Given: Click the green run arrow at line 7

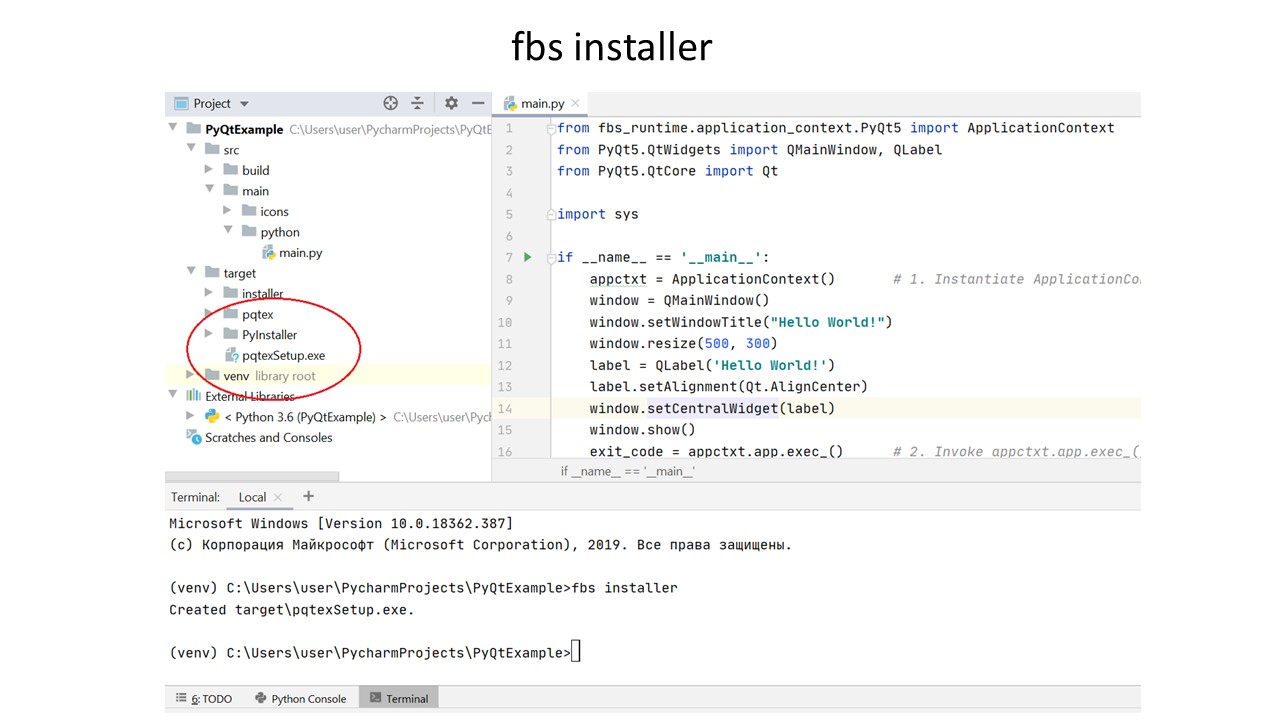Looking at the screenshot, I should pyautogui.click(x=528, y=257).
